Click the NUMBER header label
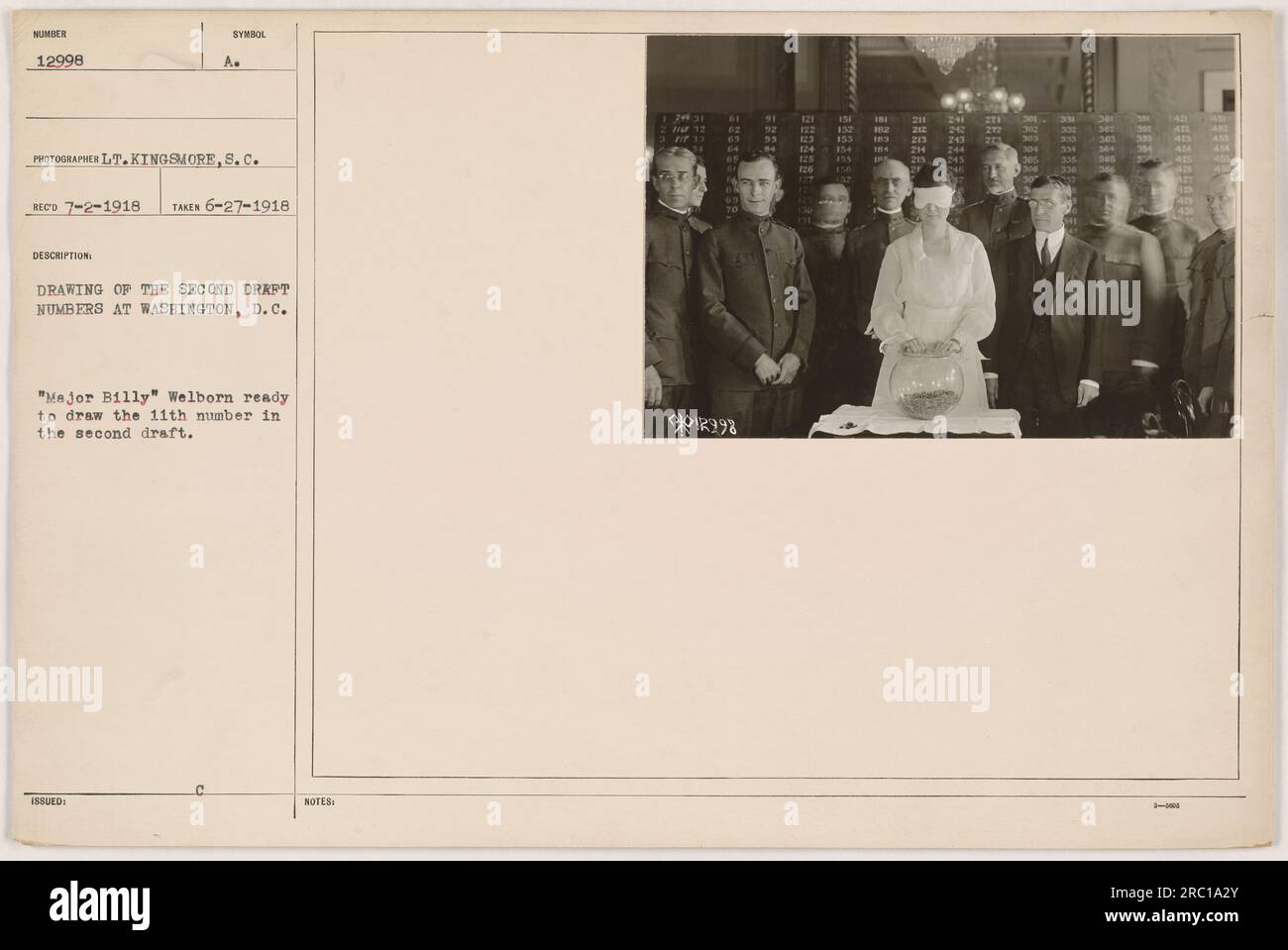 pyautogui.click(x=49, y=33)
